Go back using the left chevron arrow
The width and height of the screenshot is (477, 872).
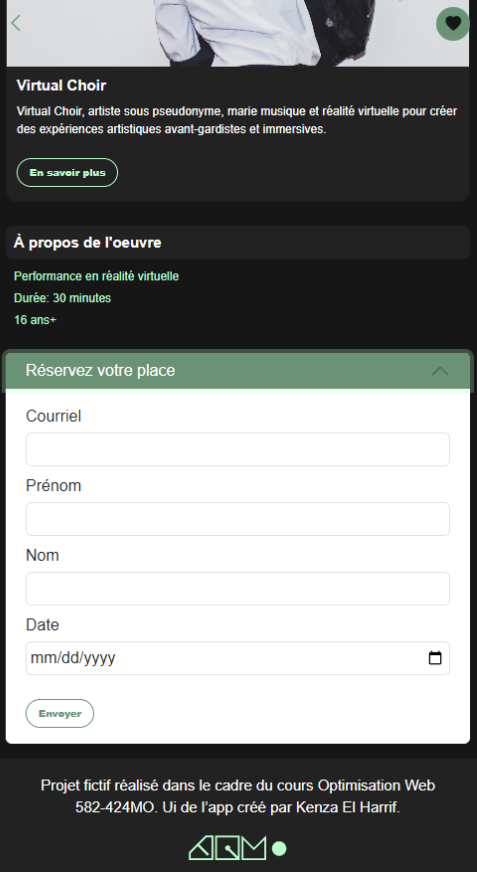pos(16,23)
